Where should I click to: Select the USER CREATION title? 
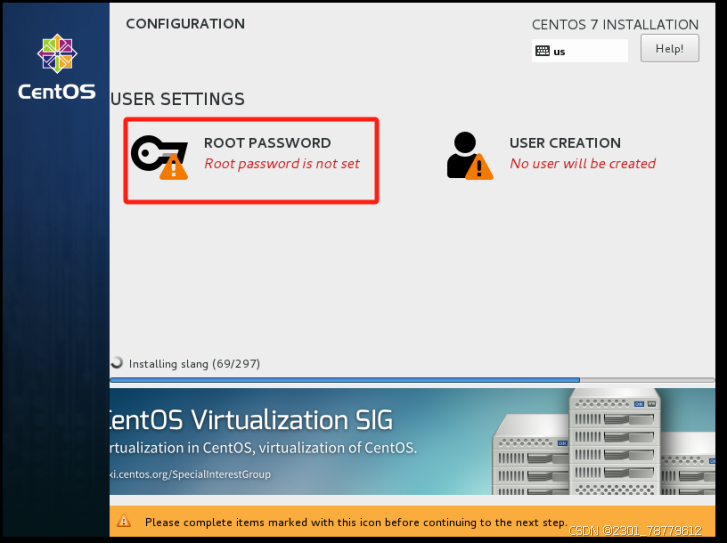(x=565, y=143)
